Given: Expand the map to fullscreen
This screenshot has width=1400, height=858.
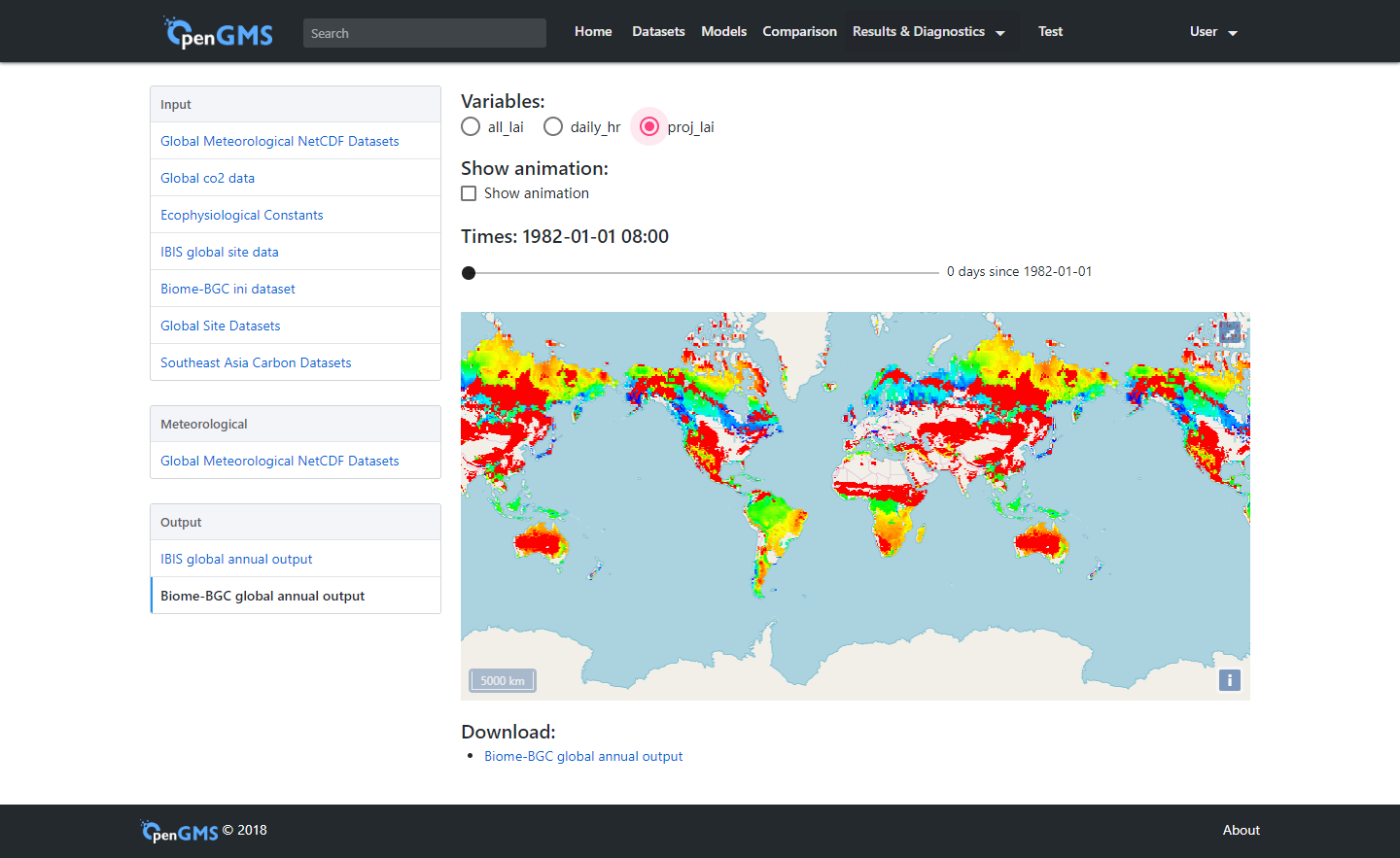Looking at the screenshot, I should click(x=1230, y=333).
